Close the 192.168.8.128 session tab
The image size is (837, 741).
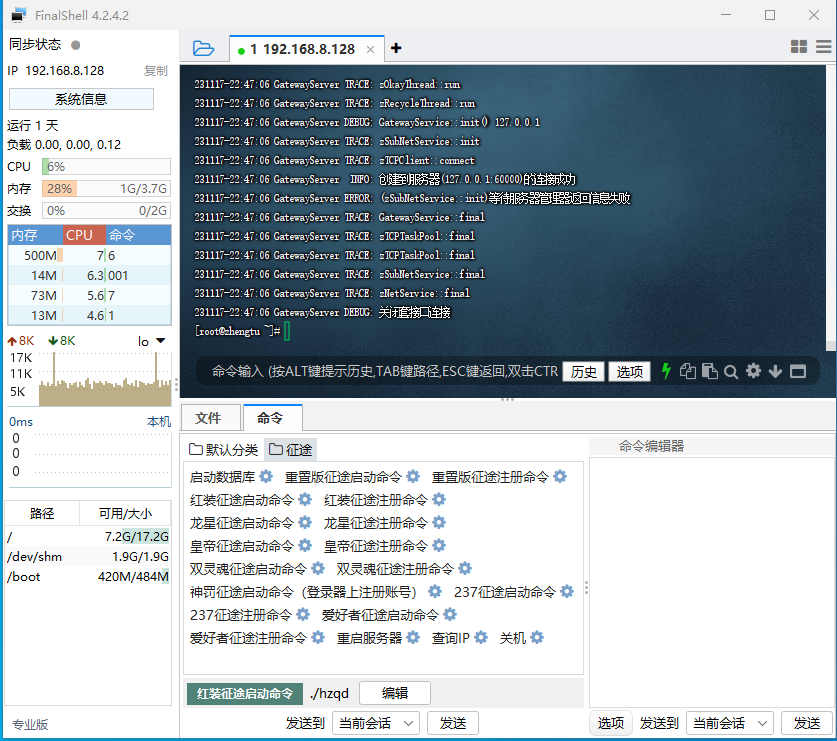tap(371, 49)
